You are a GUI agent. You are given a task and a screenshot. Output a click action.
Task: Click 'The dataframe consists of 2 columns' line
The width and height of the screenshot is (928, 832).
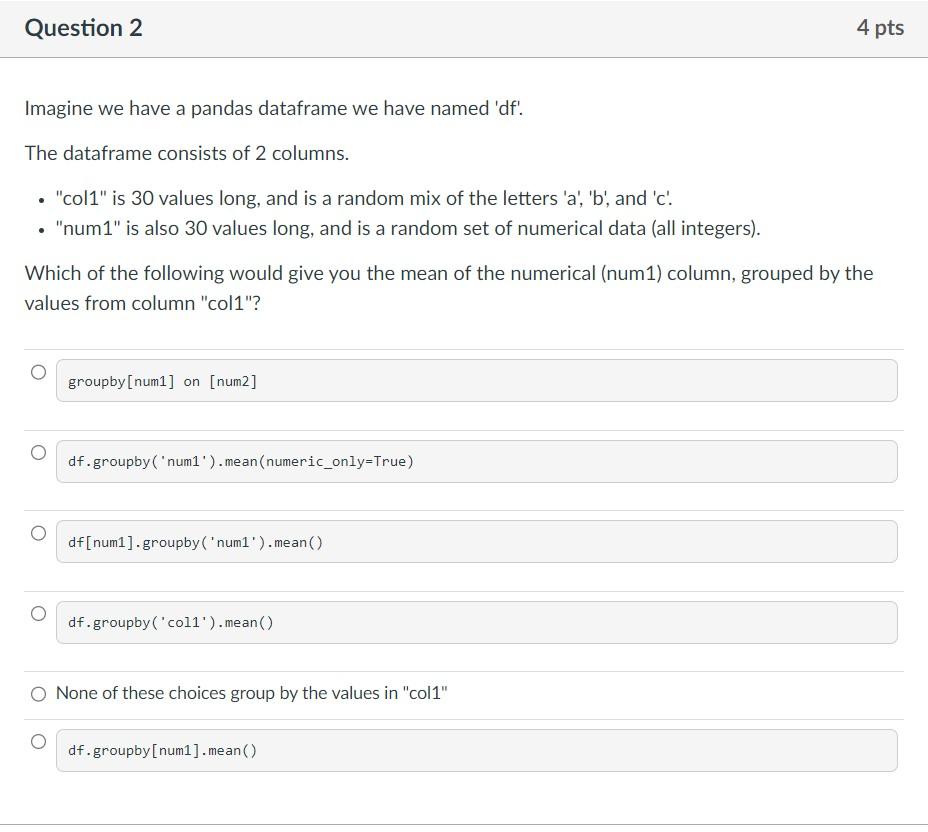click(x=187, y=153)
